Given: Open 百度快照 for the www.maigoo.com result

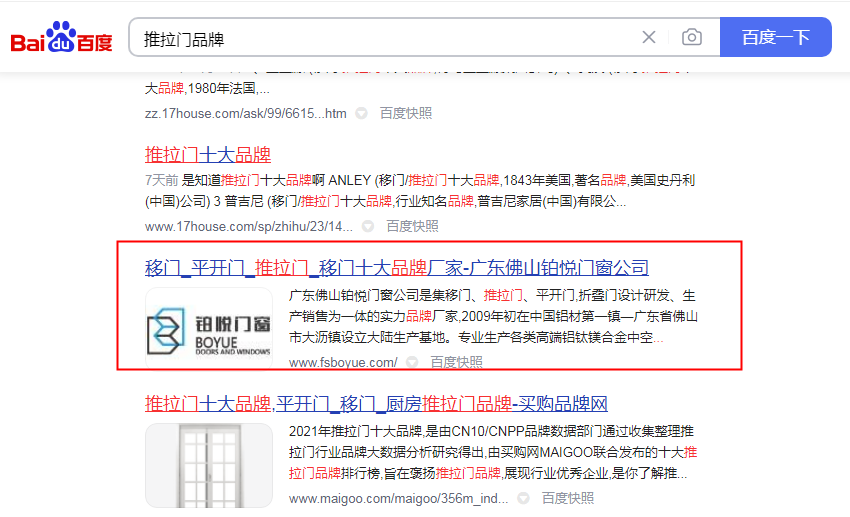Looking at the screenshot, I should (567, 498).
